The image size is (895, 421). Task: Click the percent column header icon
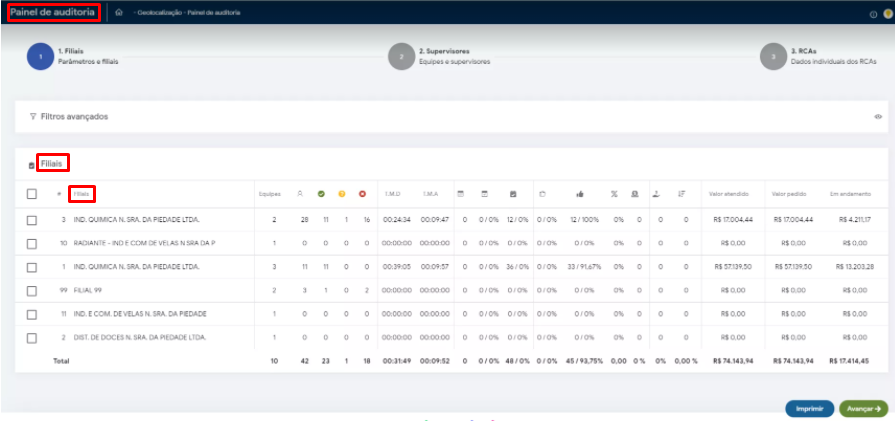coord(615,193)
